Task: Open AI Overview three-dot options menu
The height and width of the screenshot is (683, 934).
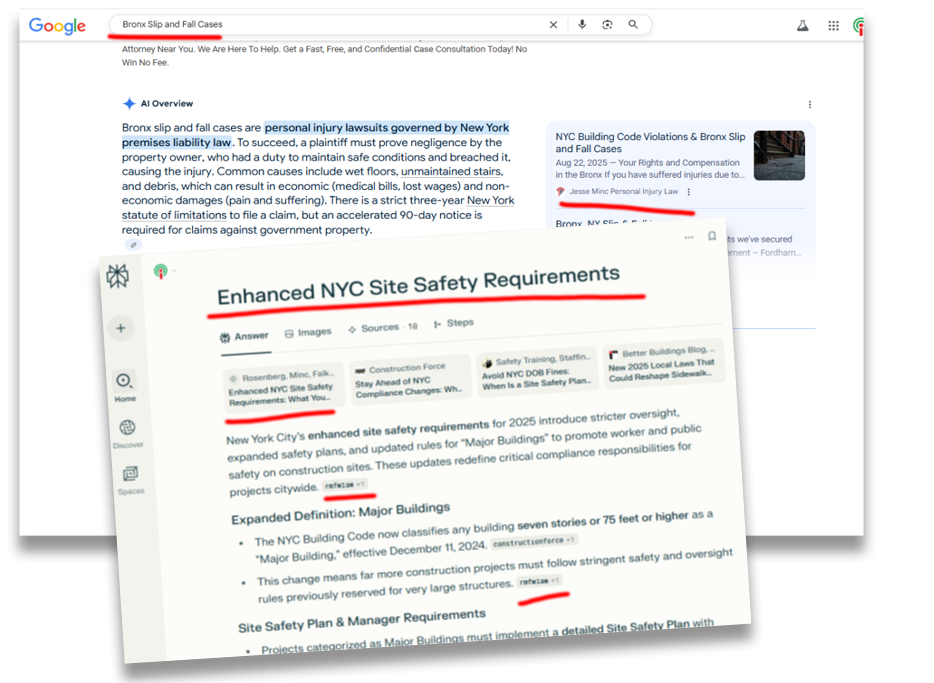Action: [809, 104]
